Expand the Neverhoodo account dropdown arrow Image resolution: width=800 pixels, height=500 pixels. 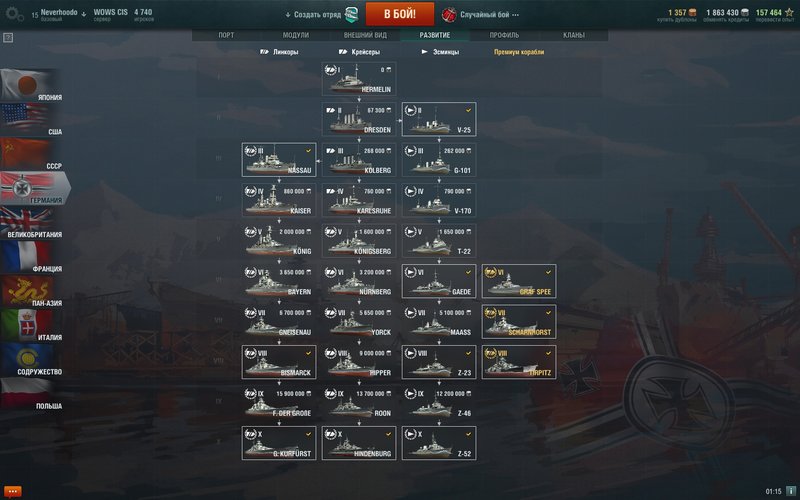tap(84, 14)
